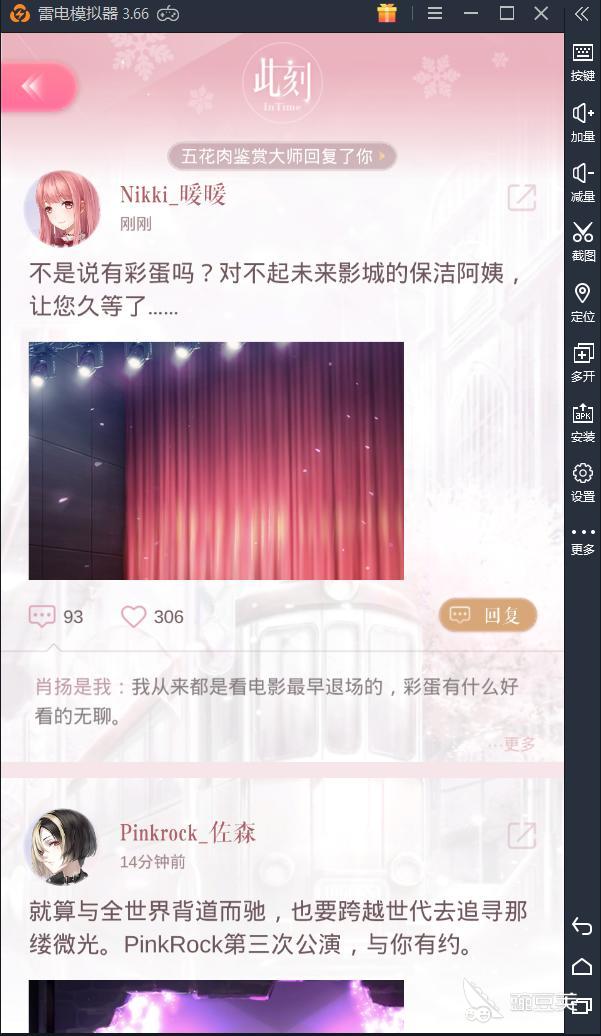Install an APK via 安装 icon
601x1036 pixels.
tap(583, 424)
